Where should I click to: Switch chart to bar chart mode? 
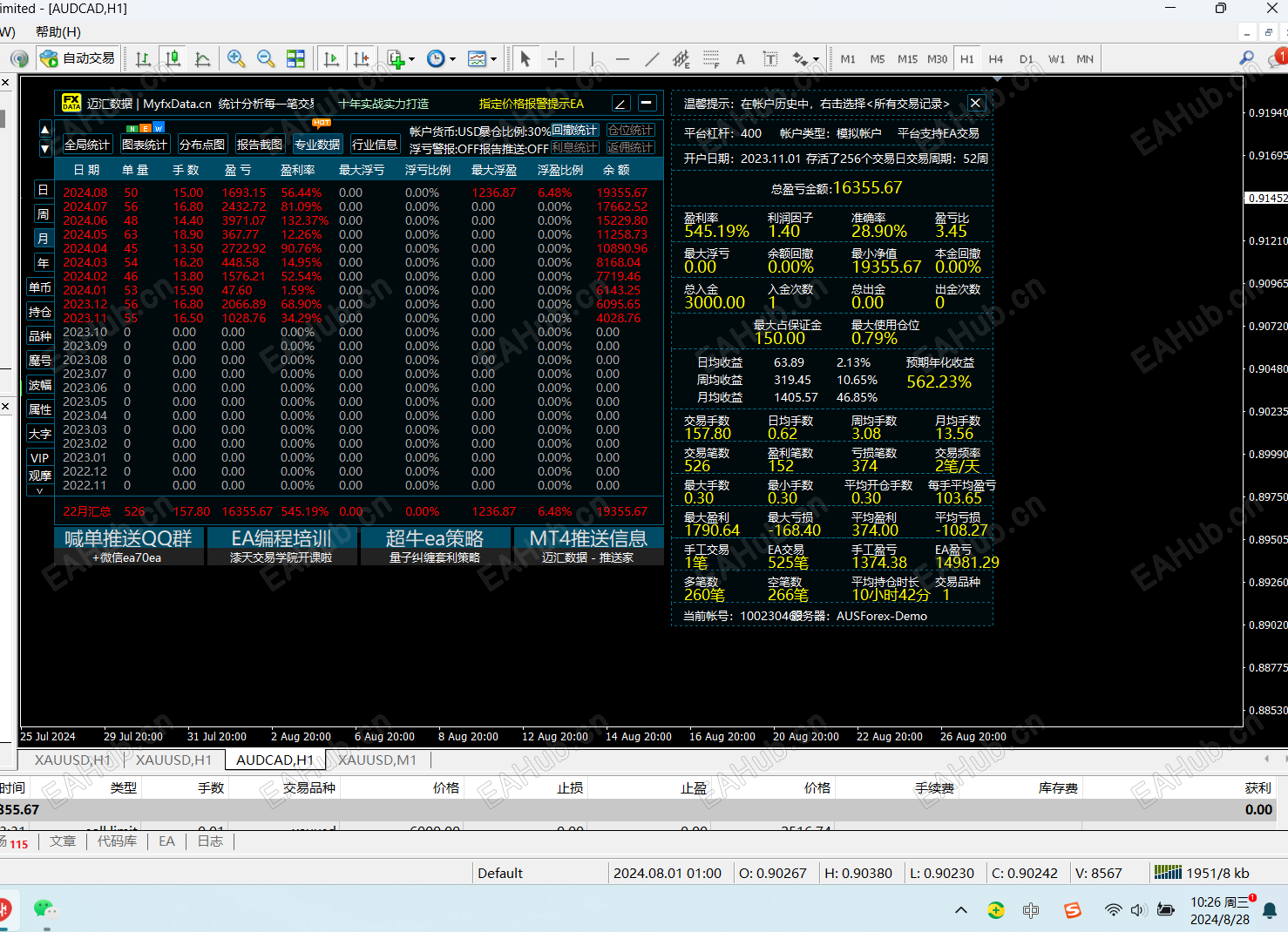click(x=143, y=58)
